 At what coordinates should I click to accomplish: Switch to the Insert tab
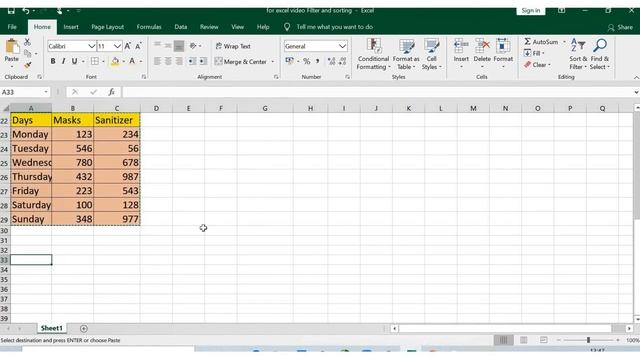click(71, 27)
